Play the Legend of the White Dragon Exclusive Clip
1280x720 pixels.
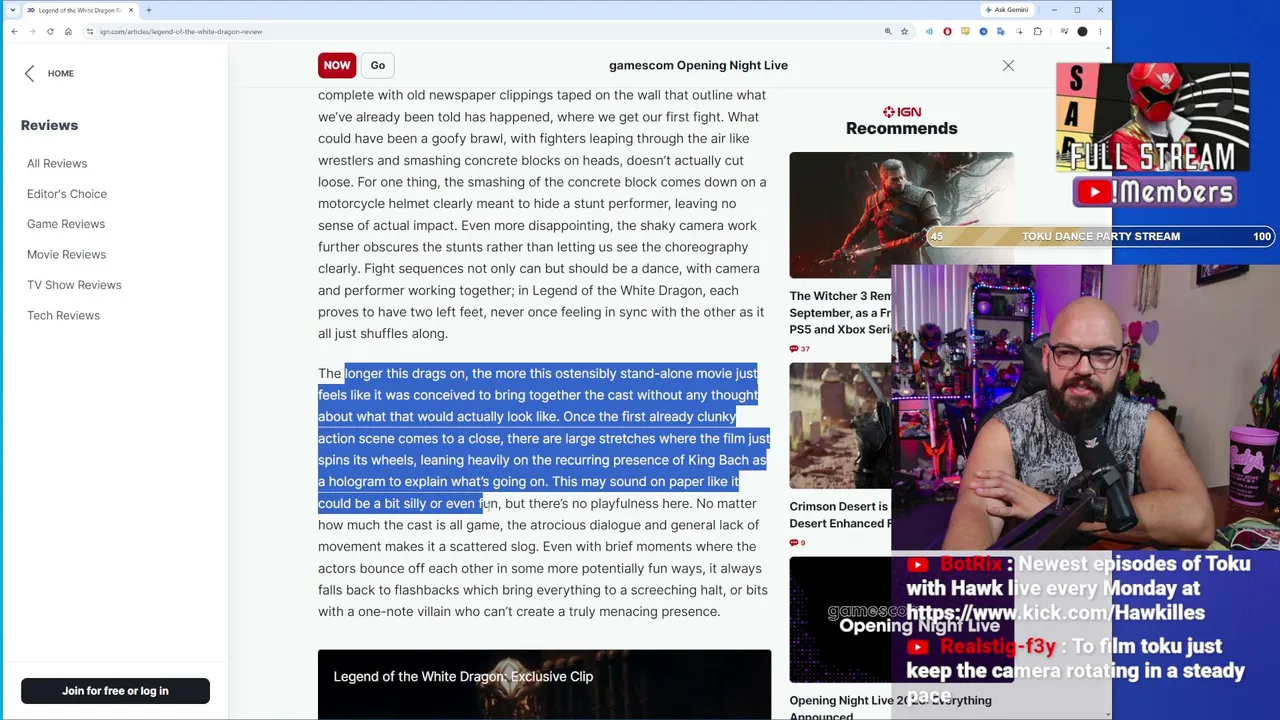(544, 685)
